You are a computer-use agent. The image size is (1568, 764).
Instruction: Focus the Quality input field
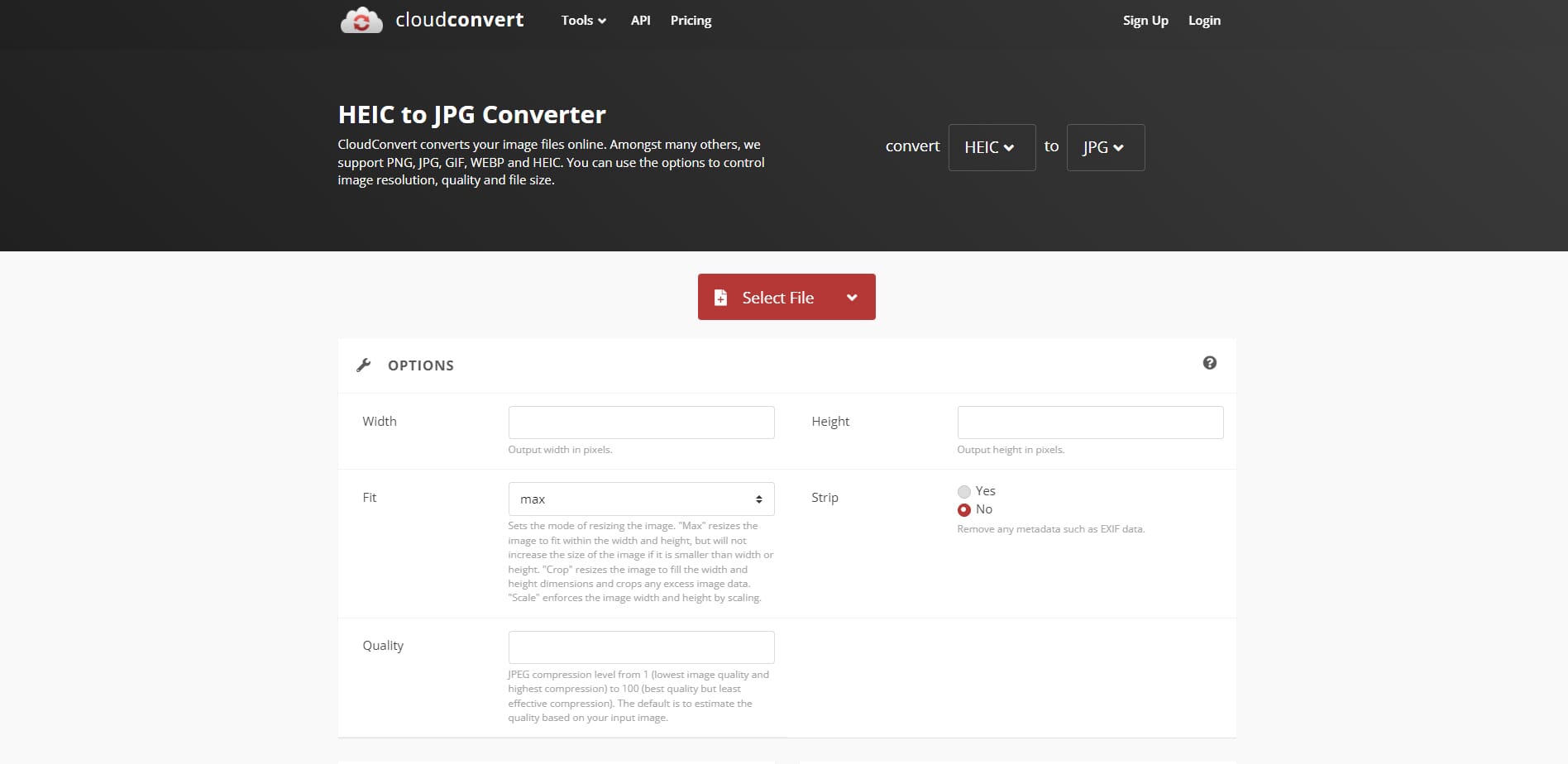click(641, 647)
